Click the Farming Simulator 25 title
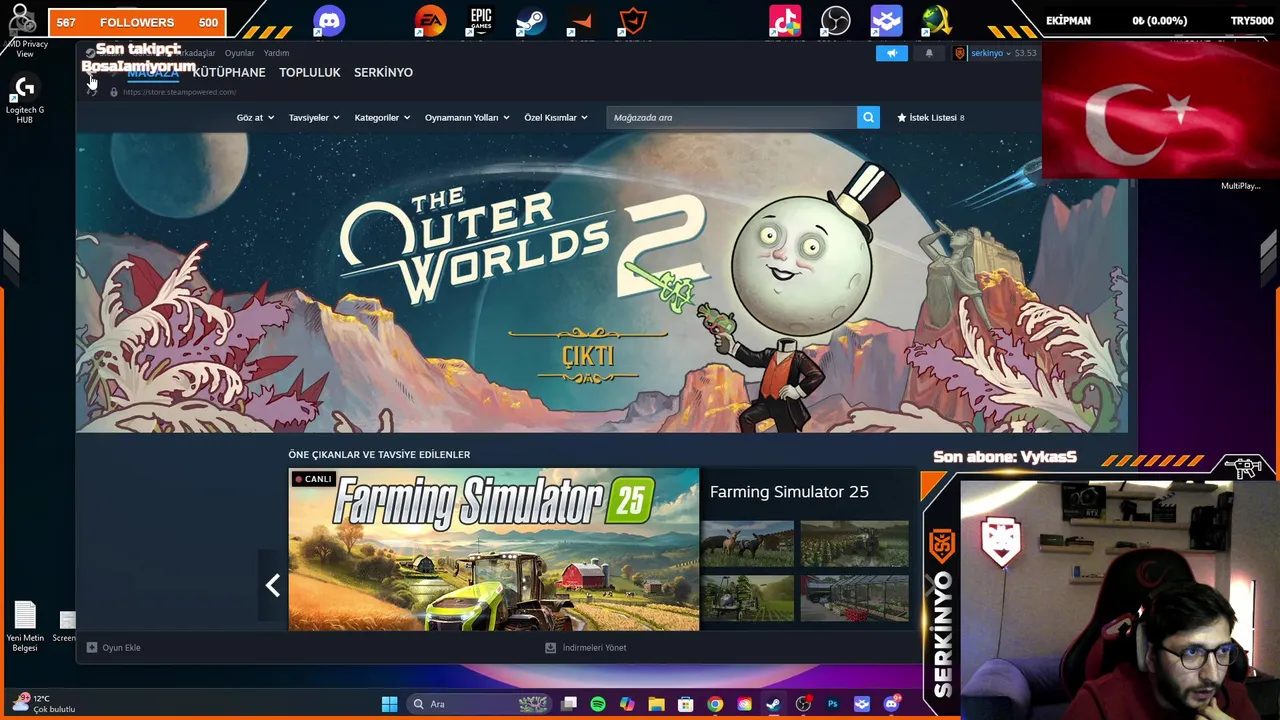Image resolution: width=1280 pixels, height=720 pixels. point(789,491)
